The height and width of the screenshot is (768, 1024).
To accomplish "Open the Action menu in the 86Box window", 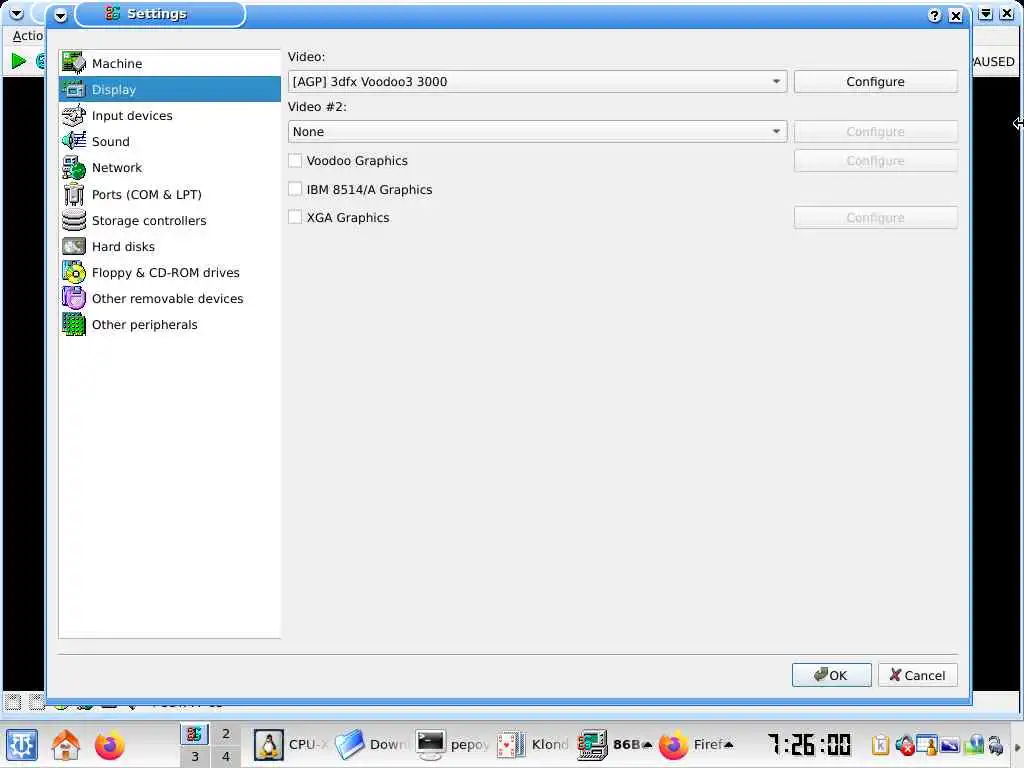I will 27,36.
